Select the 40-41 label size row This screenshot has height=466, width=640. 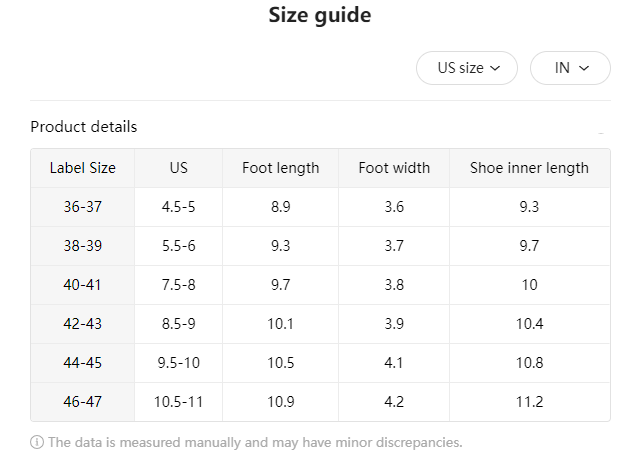pos(83,285)
